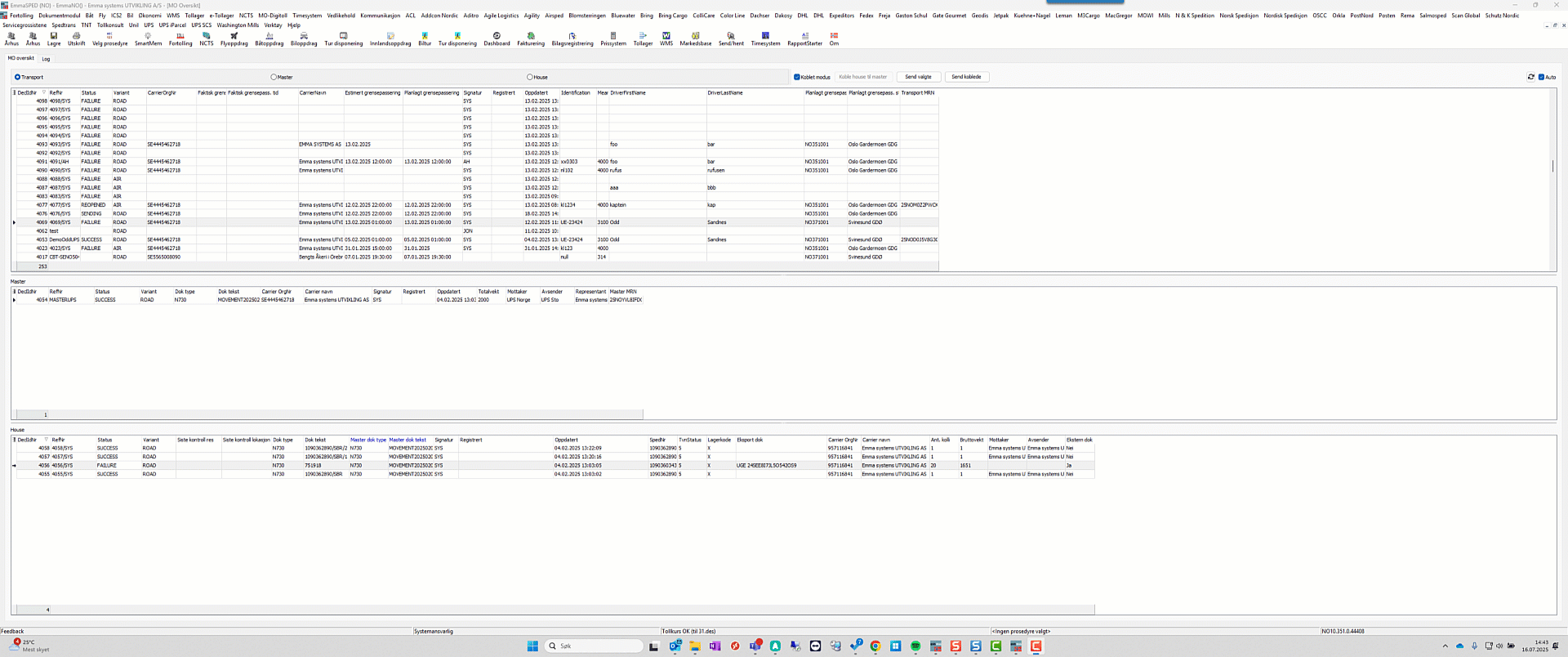1568x657 pixels.
Task: Open the Verktøy menu
Action: (273, 25)
